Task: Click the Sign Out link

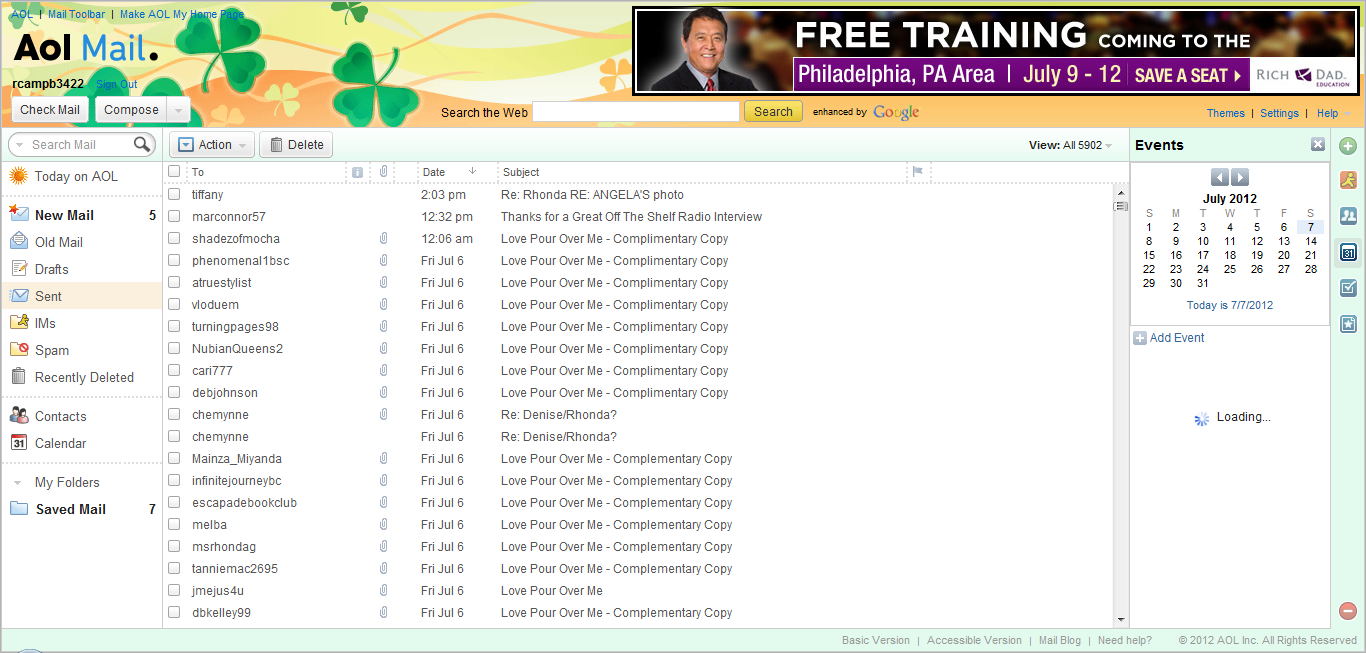Action: pyautogui.click(x=117, y=84)
